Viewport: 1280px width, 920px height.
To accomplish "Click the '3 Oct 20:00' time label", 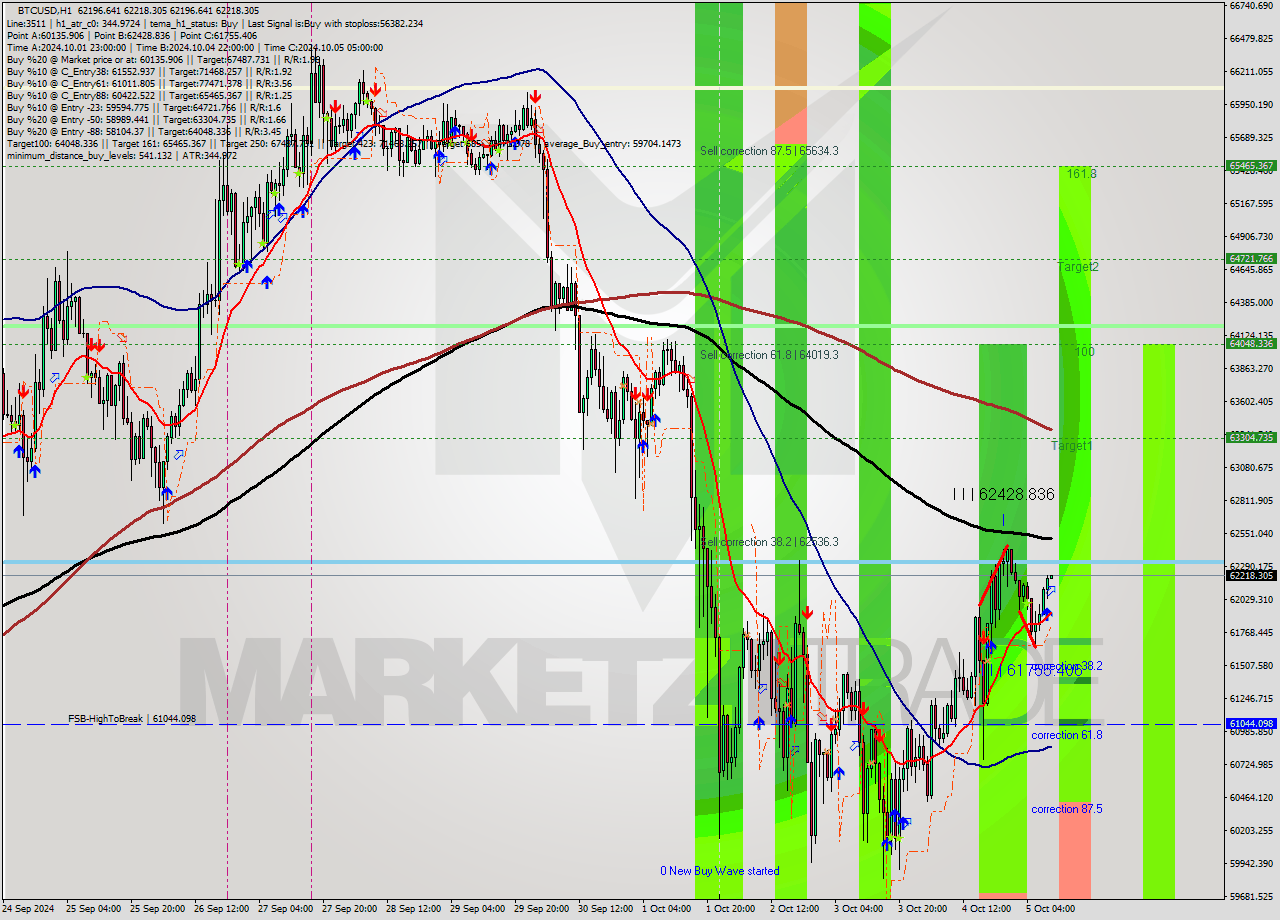I will click(923, 909).
